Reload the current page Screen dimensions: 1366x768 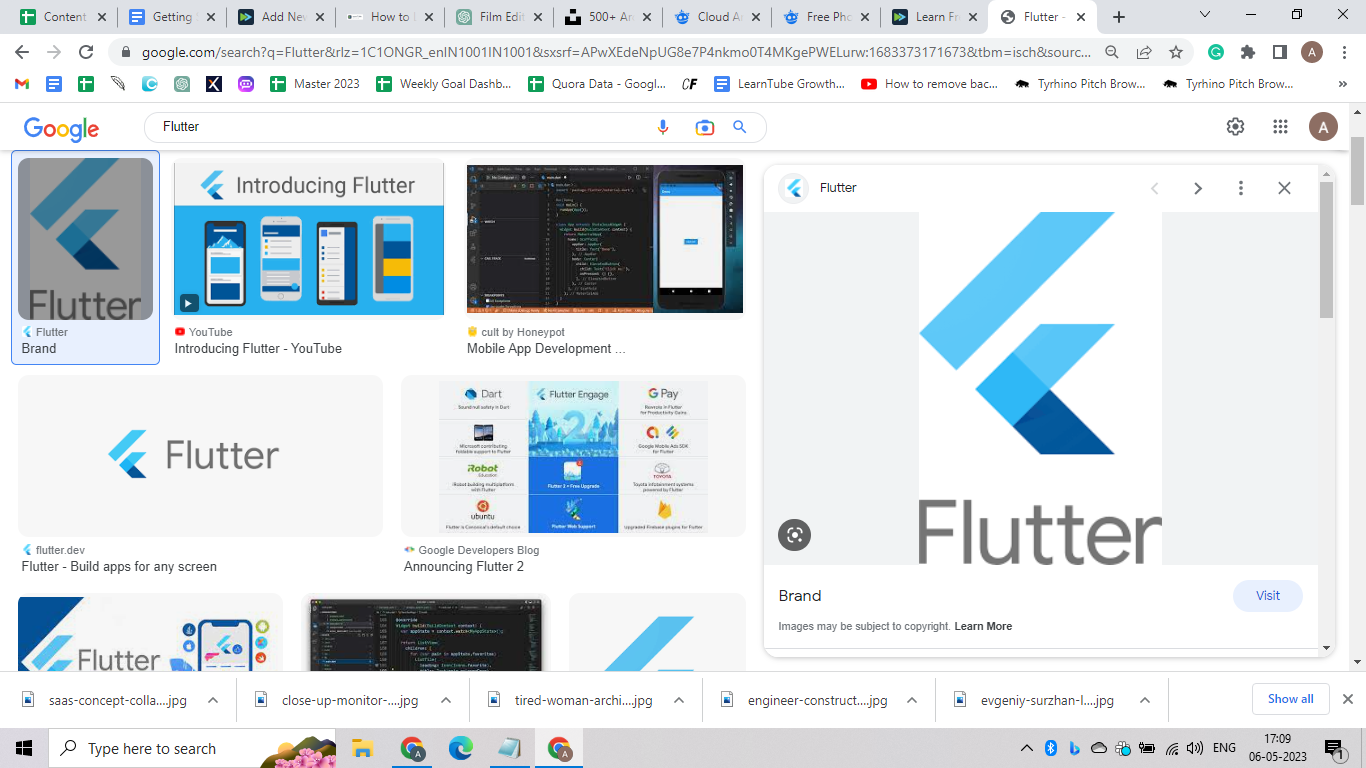pyautogui.click(x=86, y=52)
